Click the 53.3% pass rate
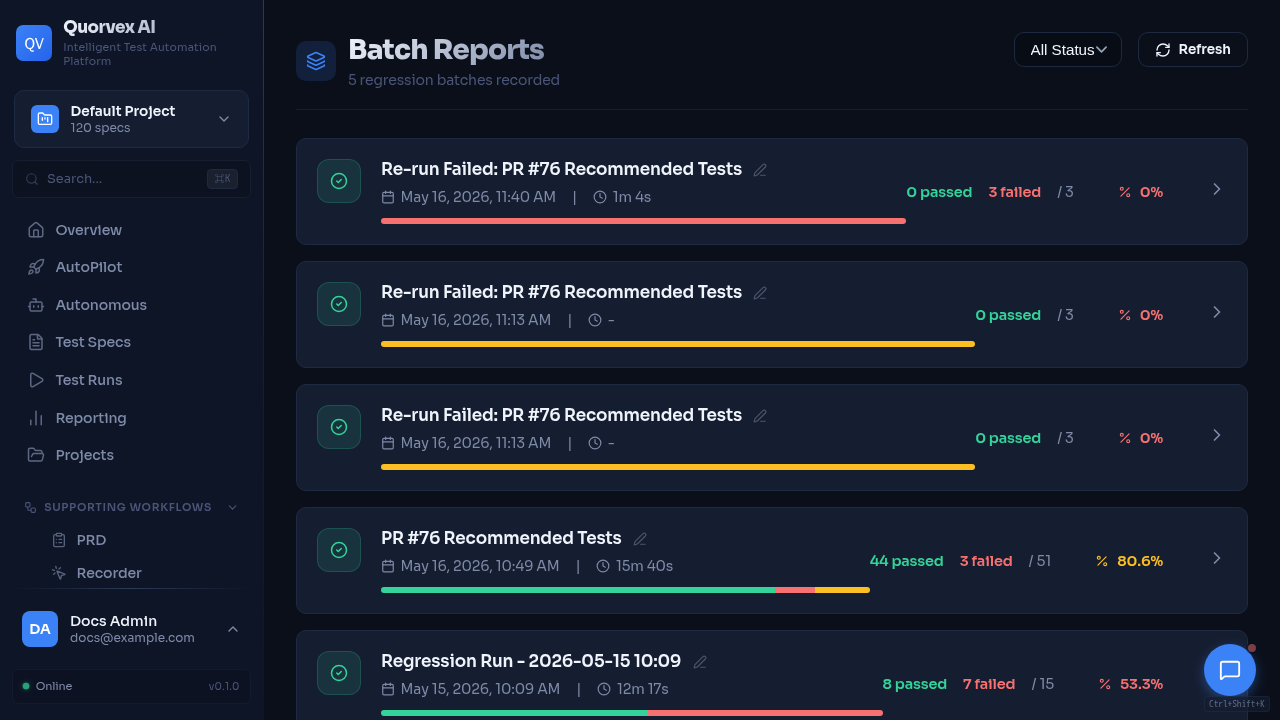Viewport: 1280px width, 720px height. pos(1131,684)
